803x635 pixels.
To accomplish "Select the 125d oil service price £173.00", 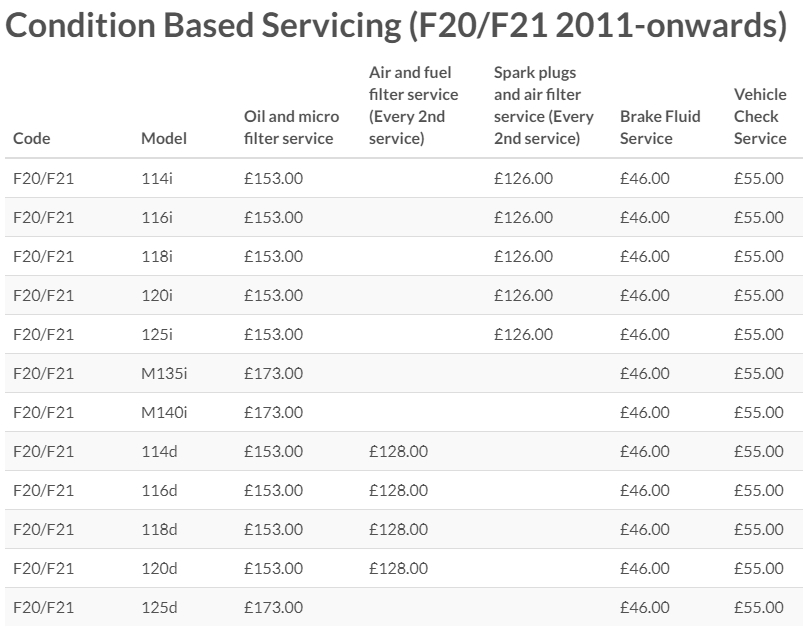I will click(273, 607).
